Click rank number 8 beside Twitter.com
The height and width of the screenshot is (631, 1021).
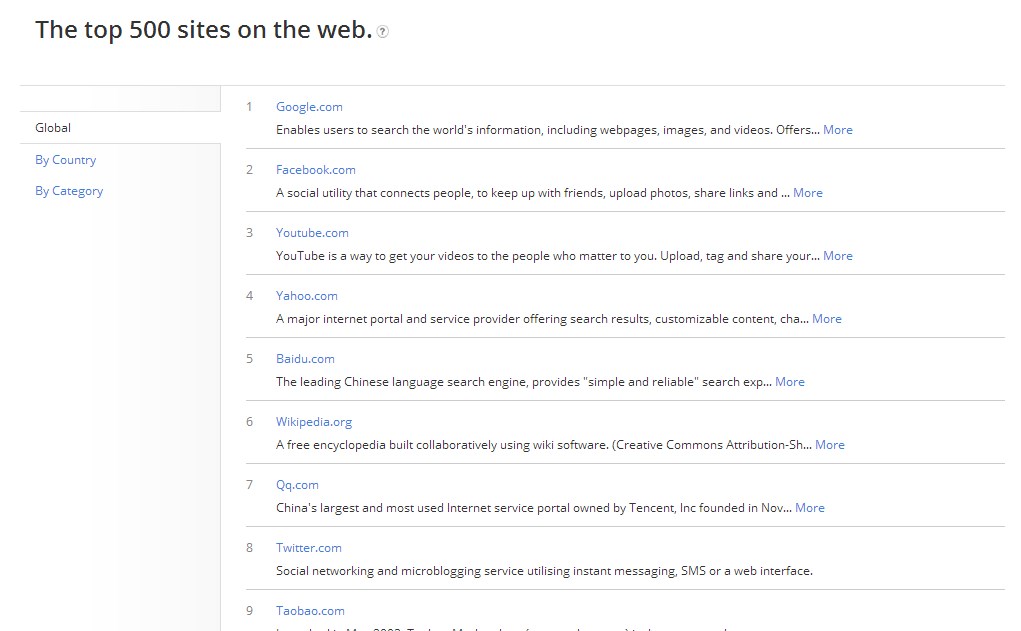249,548
